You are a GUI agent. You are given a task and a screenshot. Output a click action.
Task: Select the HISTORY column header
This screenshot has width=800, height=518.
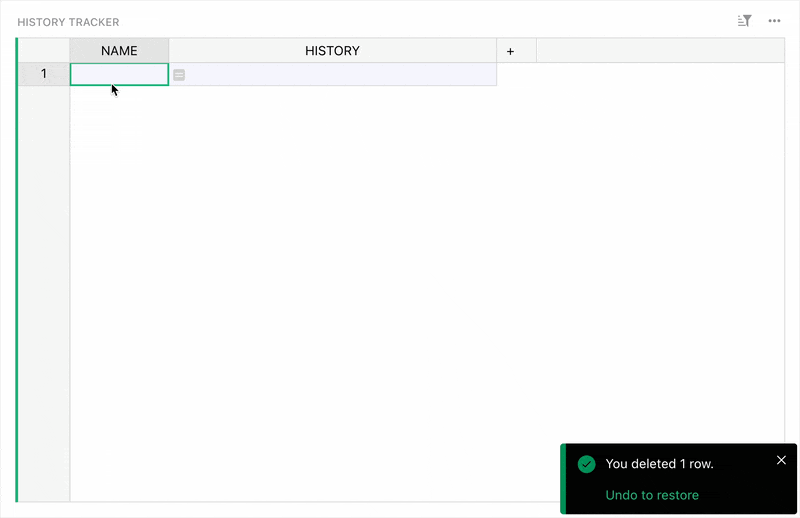pos(332,51)
